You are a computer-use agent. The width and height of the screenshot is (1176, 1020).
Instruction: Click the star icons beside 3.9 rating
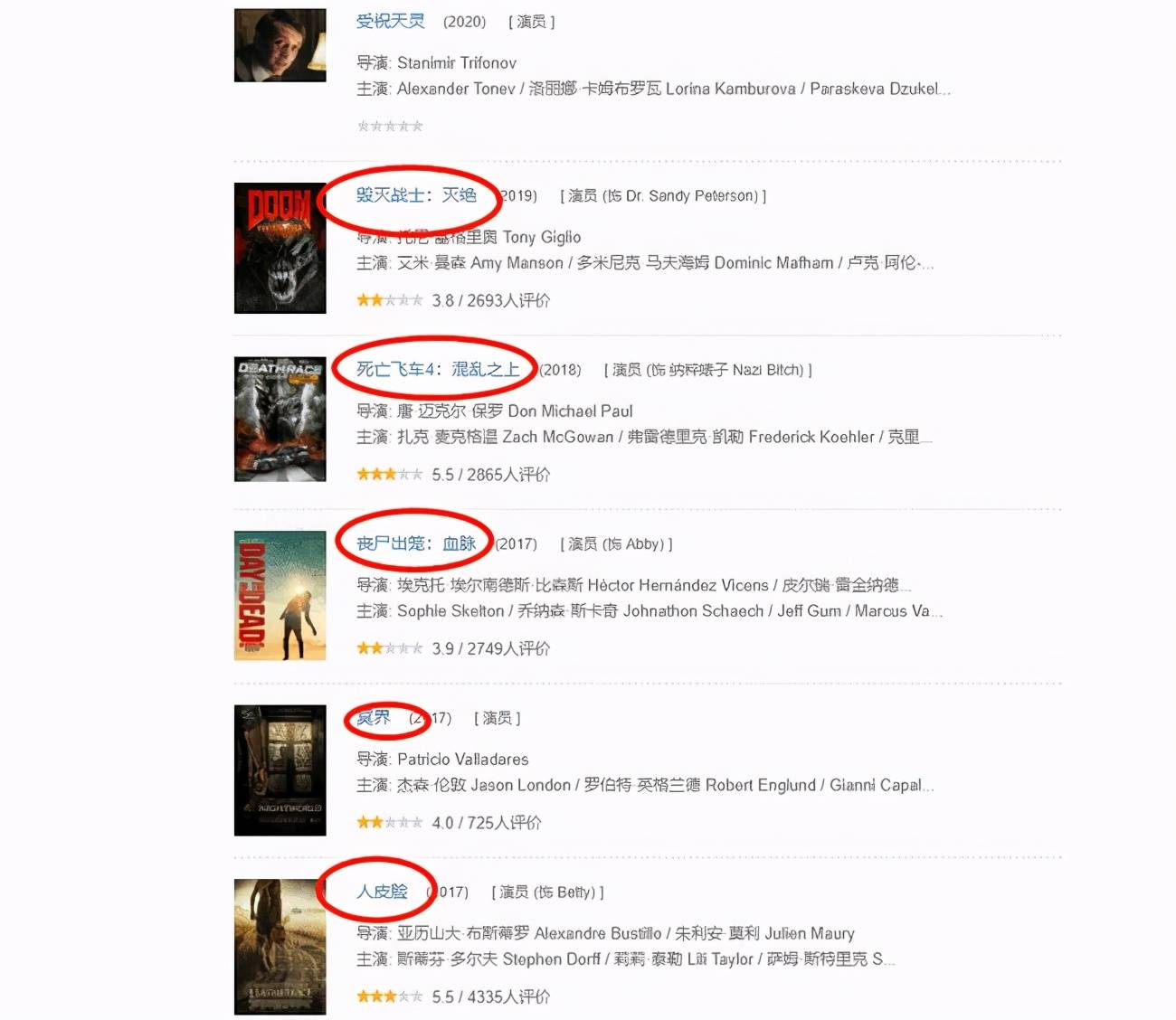point(390,648)
